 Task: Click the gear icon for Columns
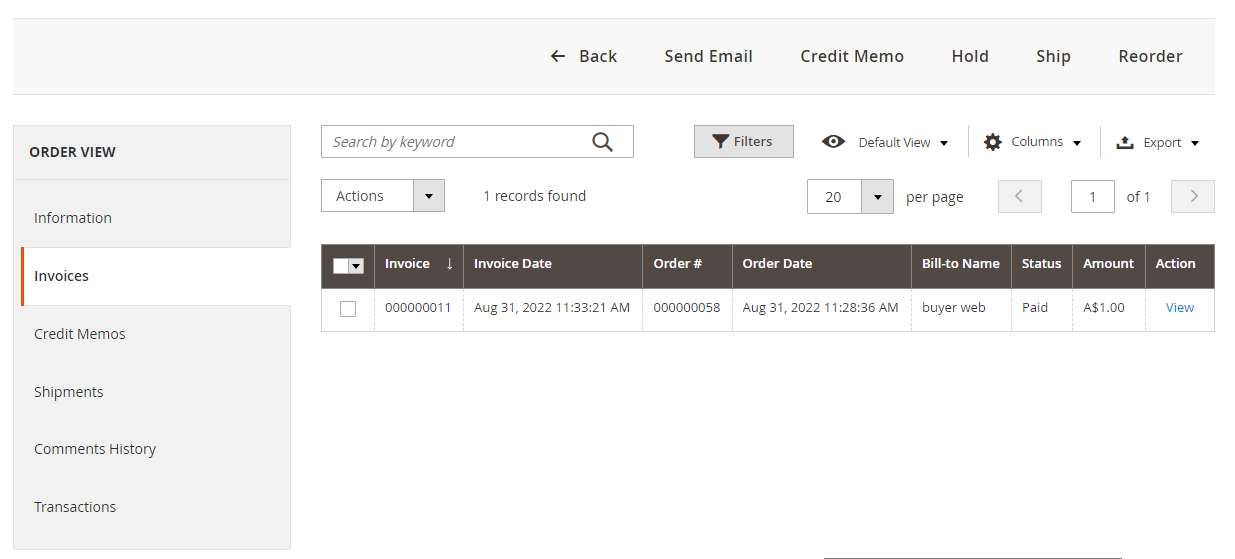pyautogui.click(x=992, y=142)
